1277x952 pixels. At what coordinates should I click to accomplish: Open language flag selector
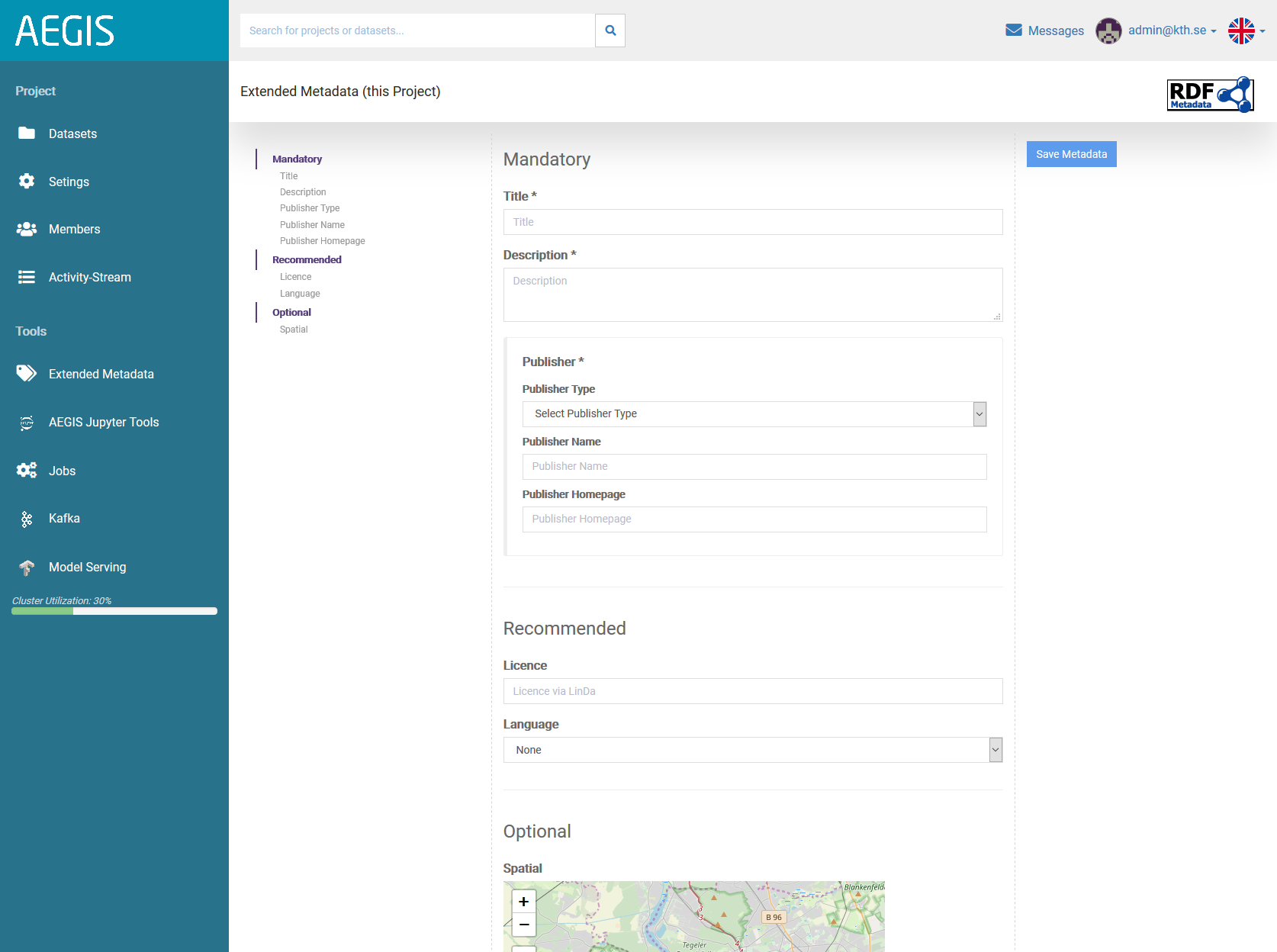[x=1246, y=31]
